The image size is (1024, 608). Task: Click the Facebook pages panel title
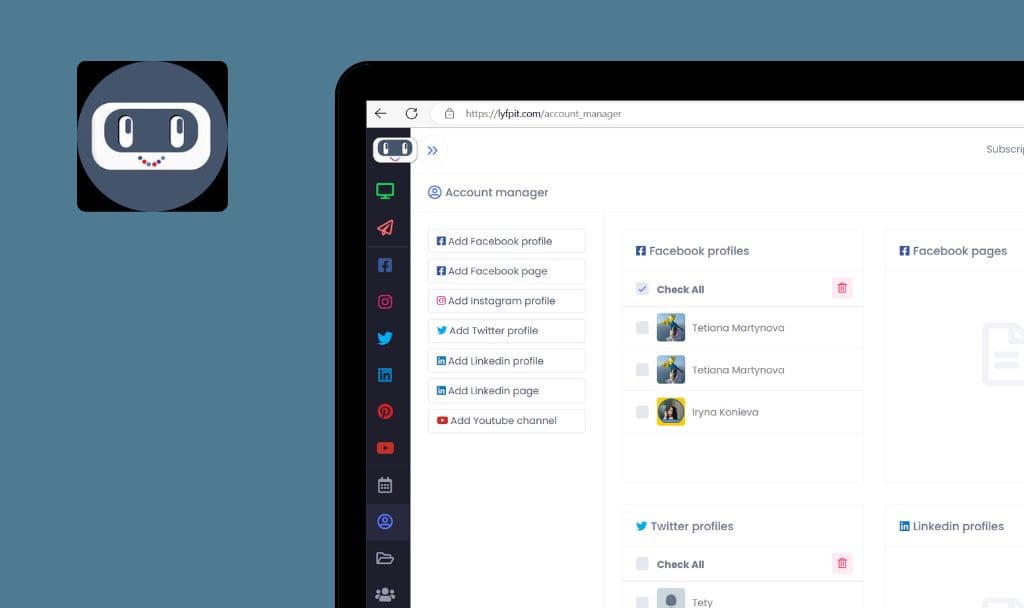[960, 251]
